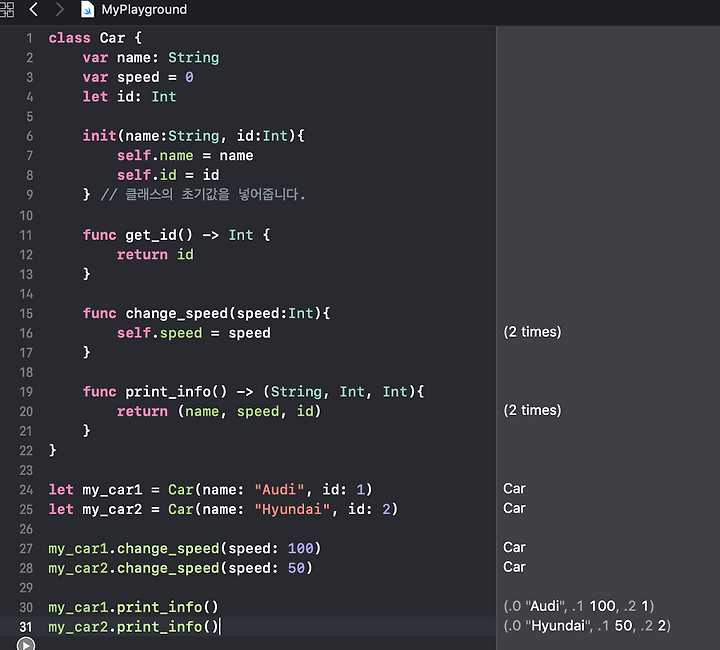Viewport: 720px width, 650px height.
Task: Click self.speed = speed line
Action: 193,333
